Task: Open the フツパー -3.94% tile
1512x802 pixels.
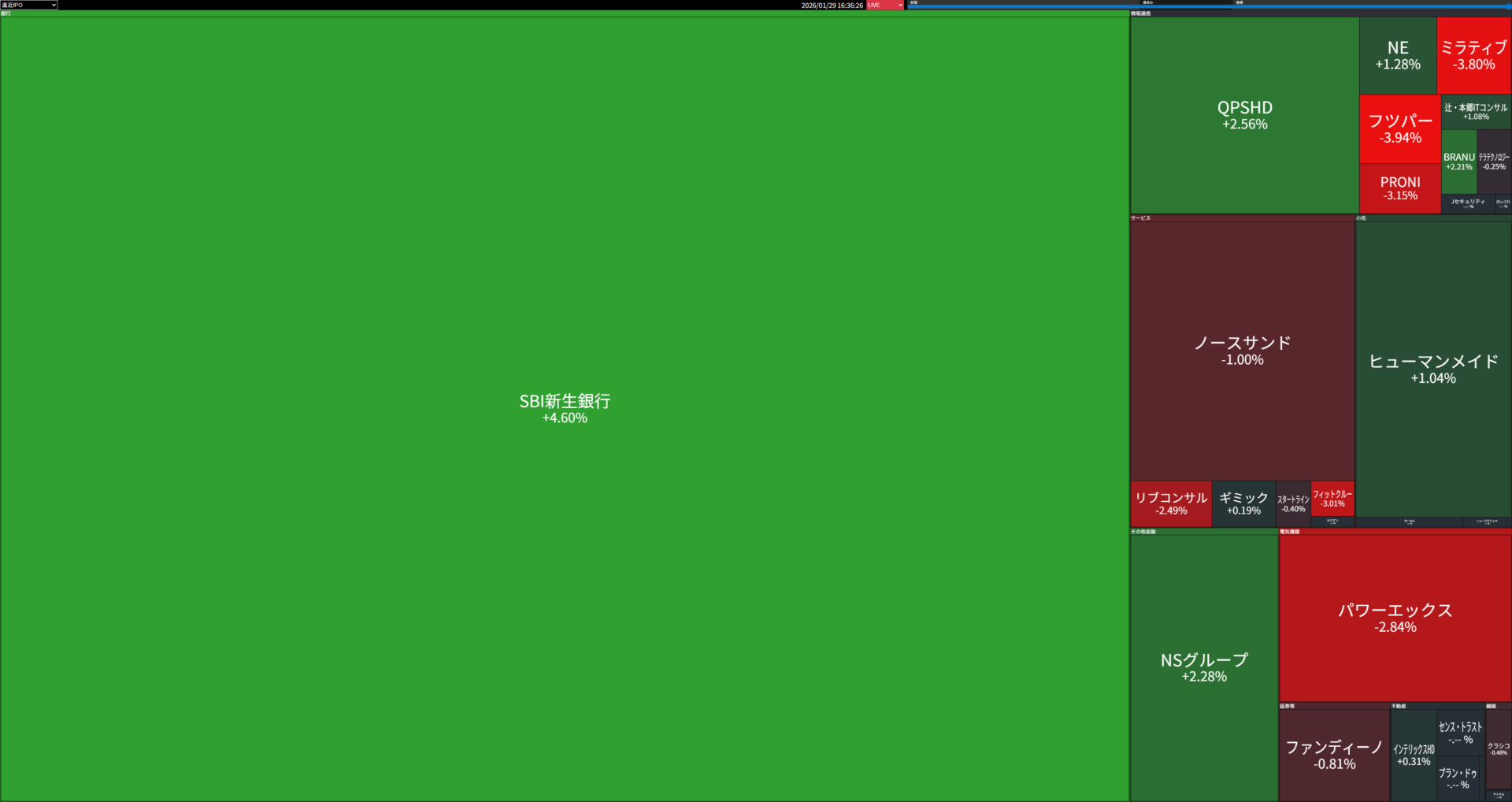Action: pyautogui.click(x=1399, y=128)
